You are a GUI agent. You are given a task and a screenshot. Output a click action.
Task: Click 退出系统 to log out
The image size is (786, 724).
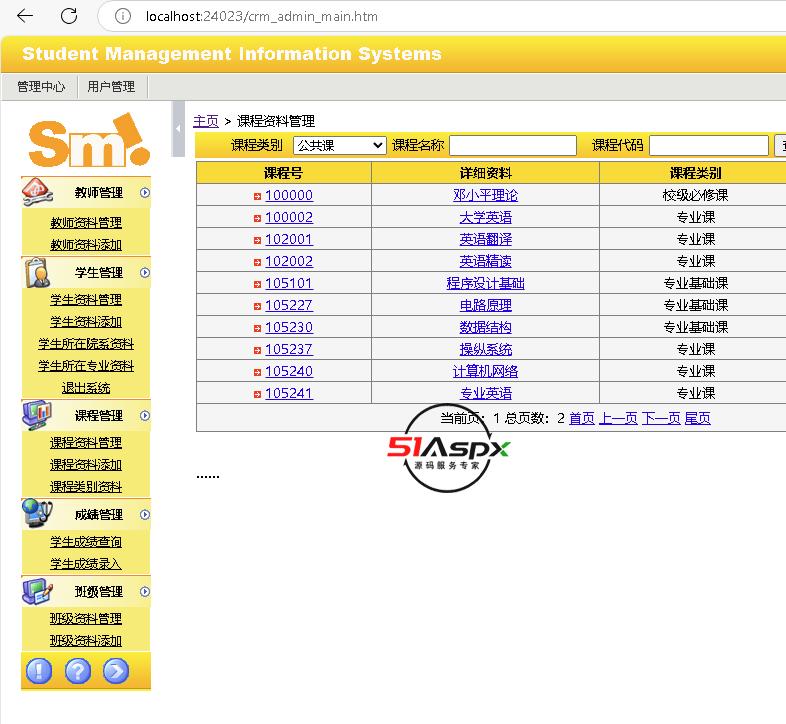(86, 388)
